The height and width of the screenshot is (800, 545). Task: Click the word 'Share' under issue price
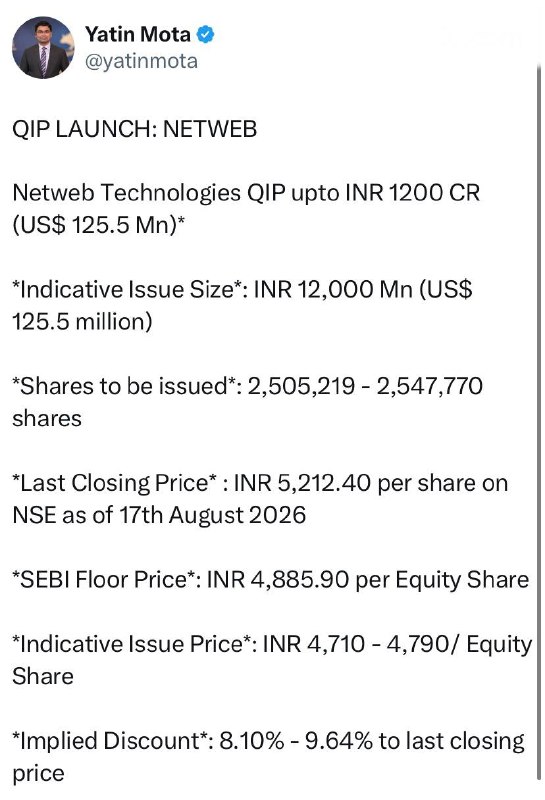pyautogui.click(x=43, y=677)
